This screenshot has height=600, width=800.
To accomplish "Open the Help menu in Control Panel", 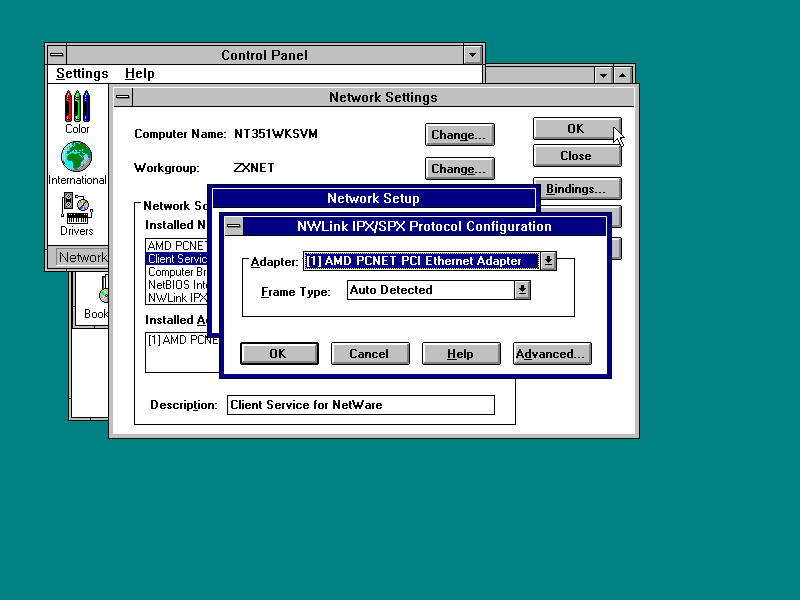I will pyautogui.click(x=139, y=73).
